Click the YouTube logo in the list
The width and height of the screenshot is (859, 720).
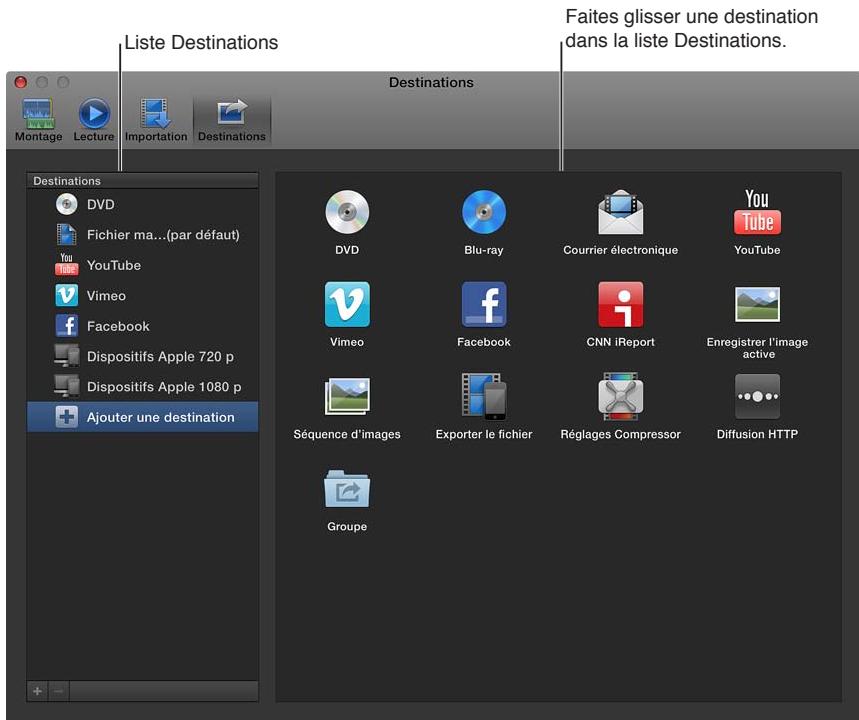coord(66,264)
